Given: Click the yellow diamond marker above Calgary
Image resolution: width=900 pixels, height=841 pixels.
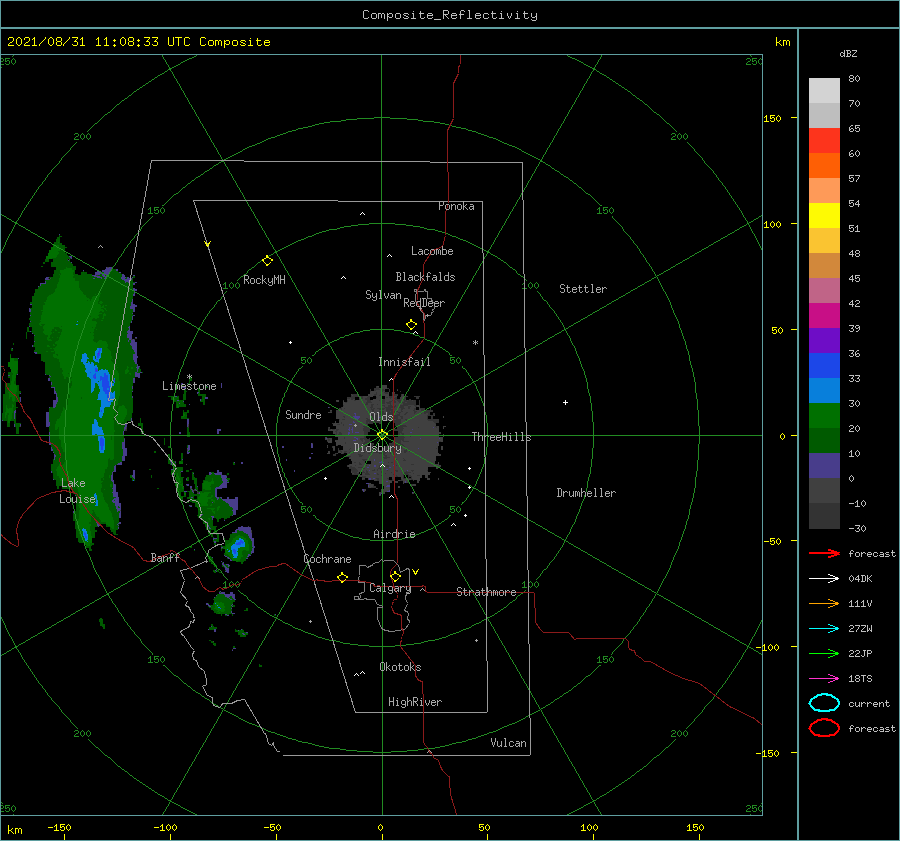Looking at the screenshot, I should (395, 576).
